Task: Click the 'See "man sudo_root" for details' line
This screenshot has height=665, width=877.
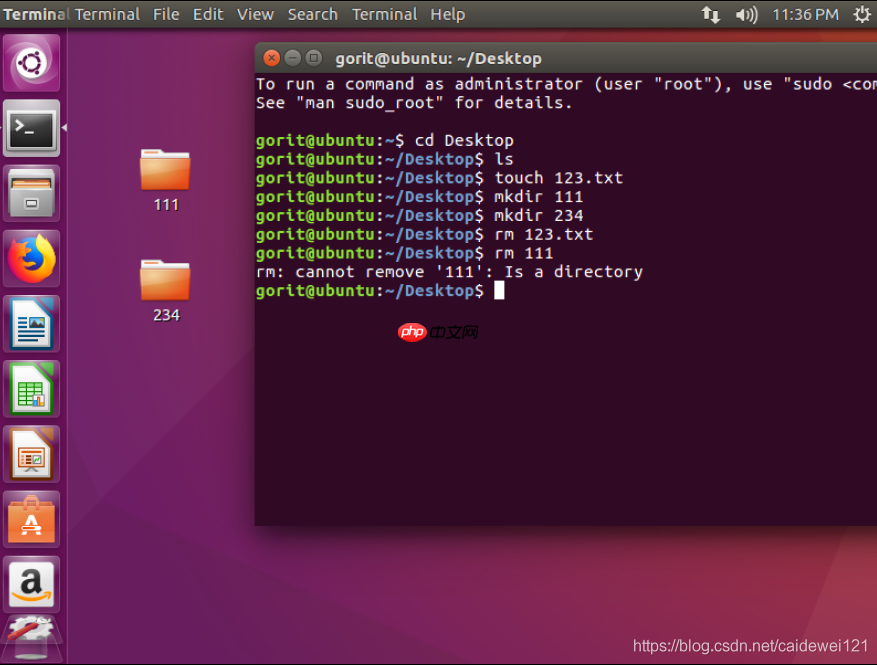Action: (x=414, y=103)
